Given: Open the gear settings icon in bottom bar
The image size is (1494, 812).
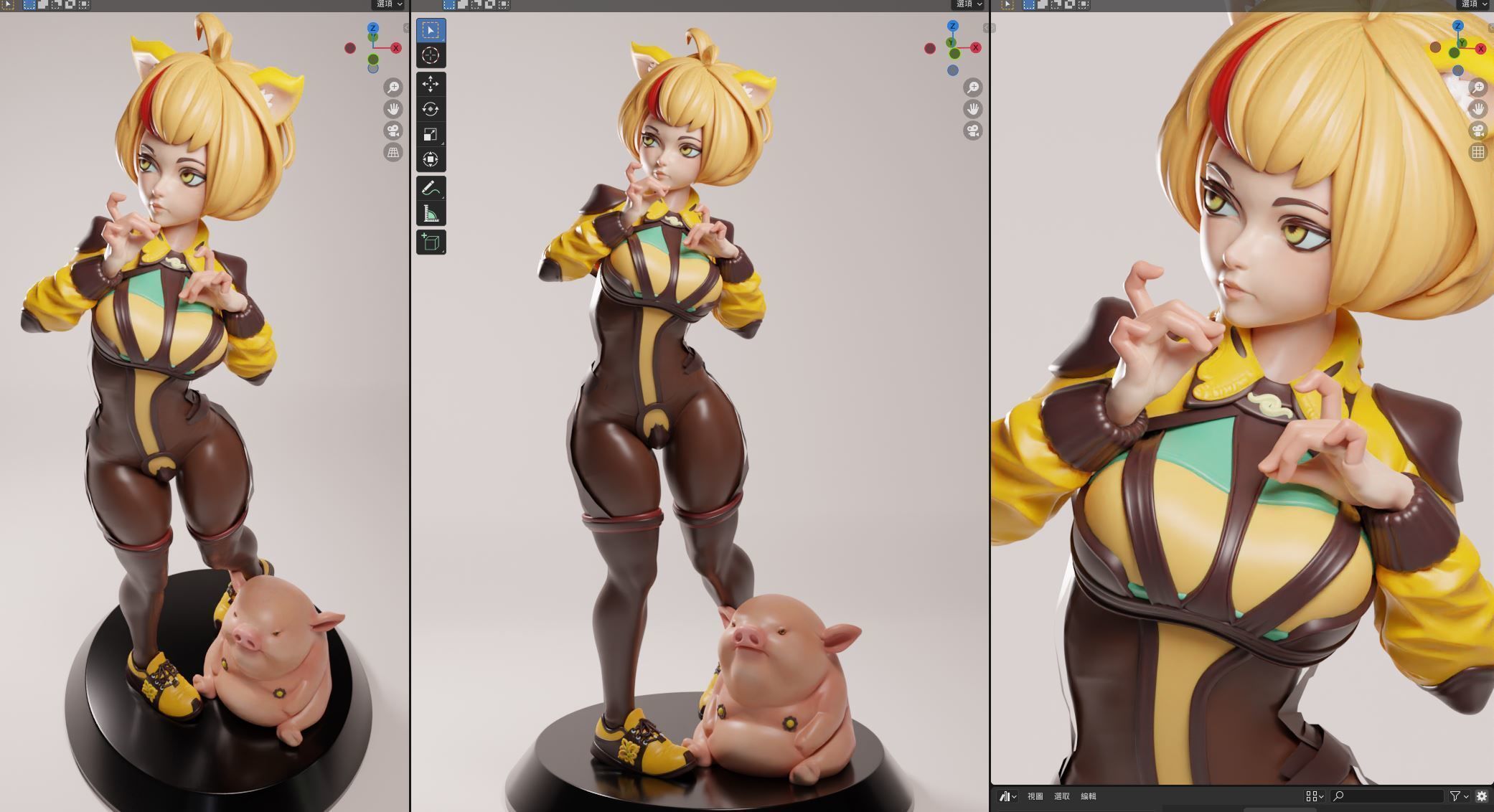Looking at the screenshot, I should pos(1482,796).
